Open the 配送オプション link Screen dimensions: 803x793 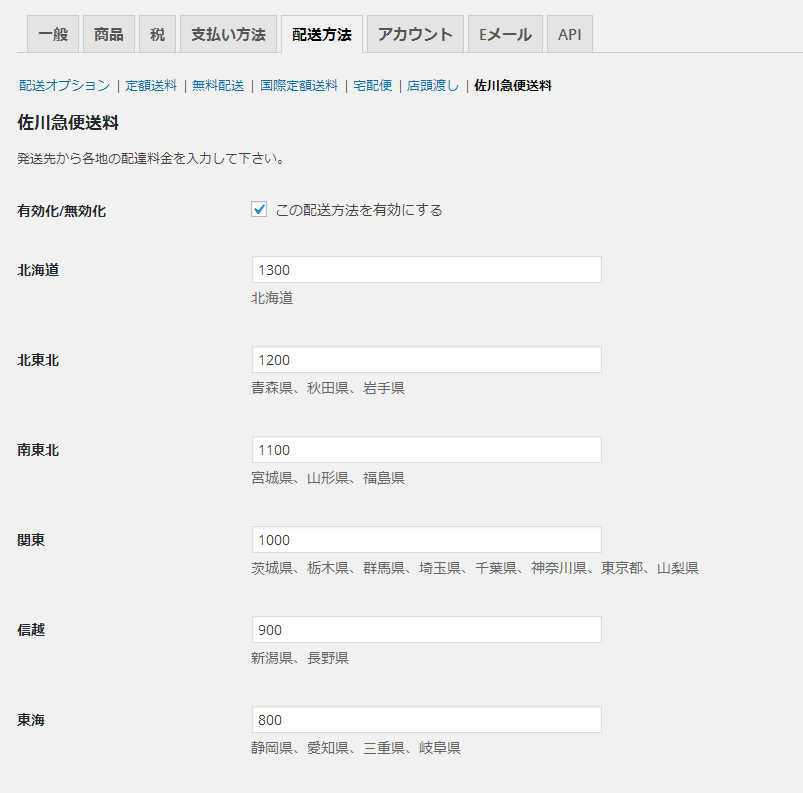65,86
